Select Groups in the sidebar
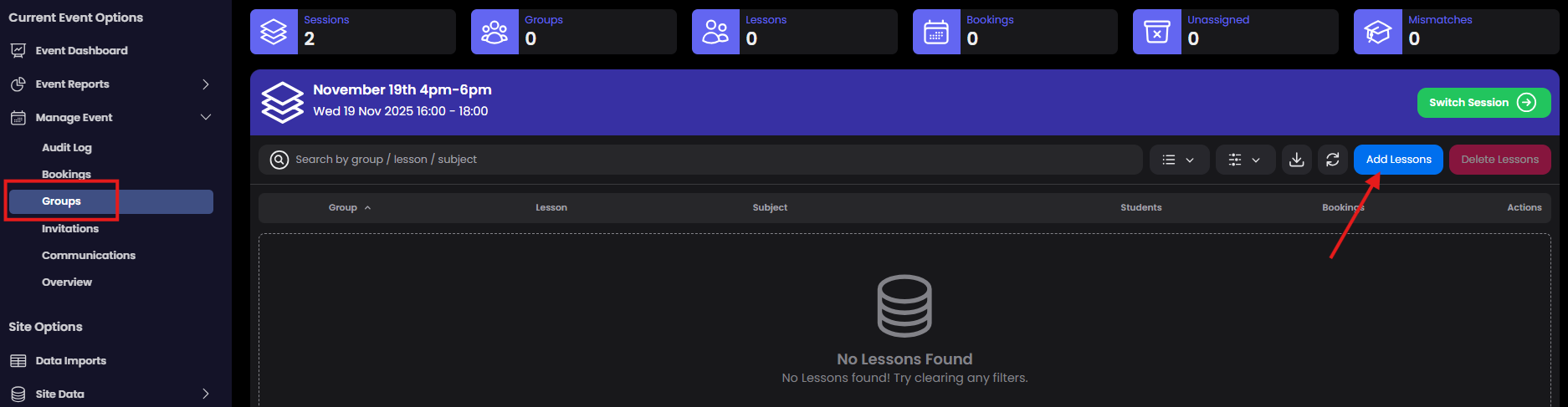This screenshot has height=407, width=1568. tap(110, 201)
